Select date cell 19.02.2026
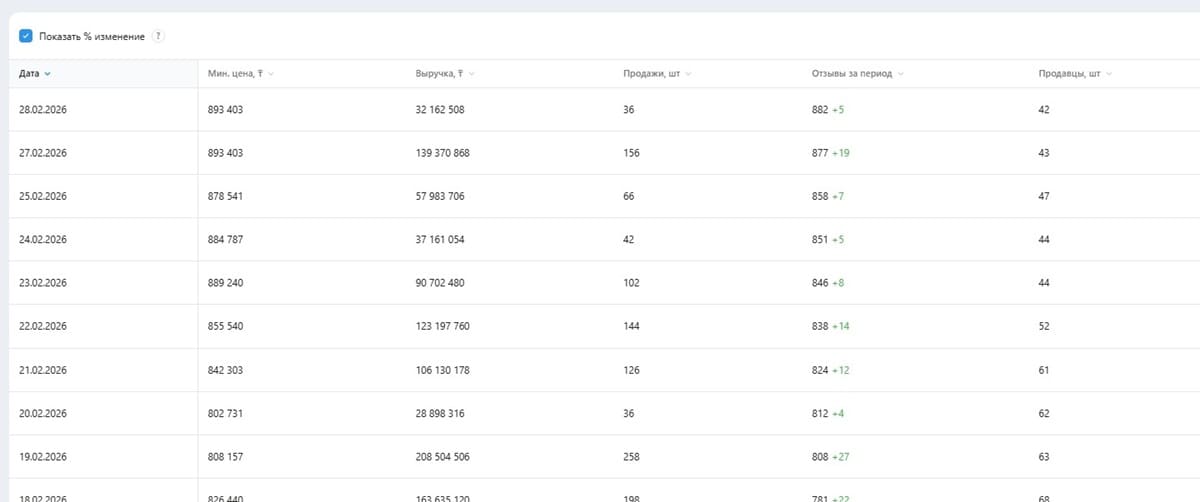 click(43, 457)
